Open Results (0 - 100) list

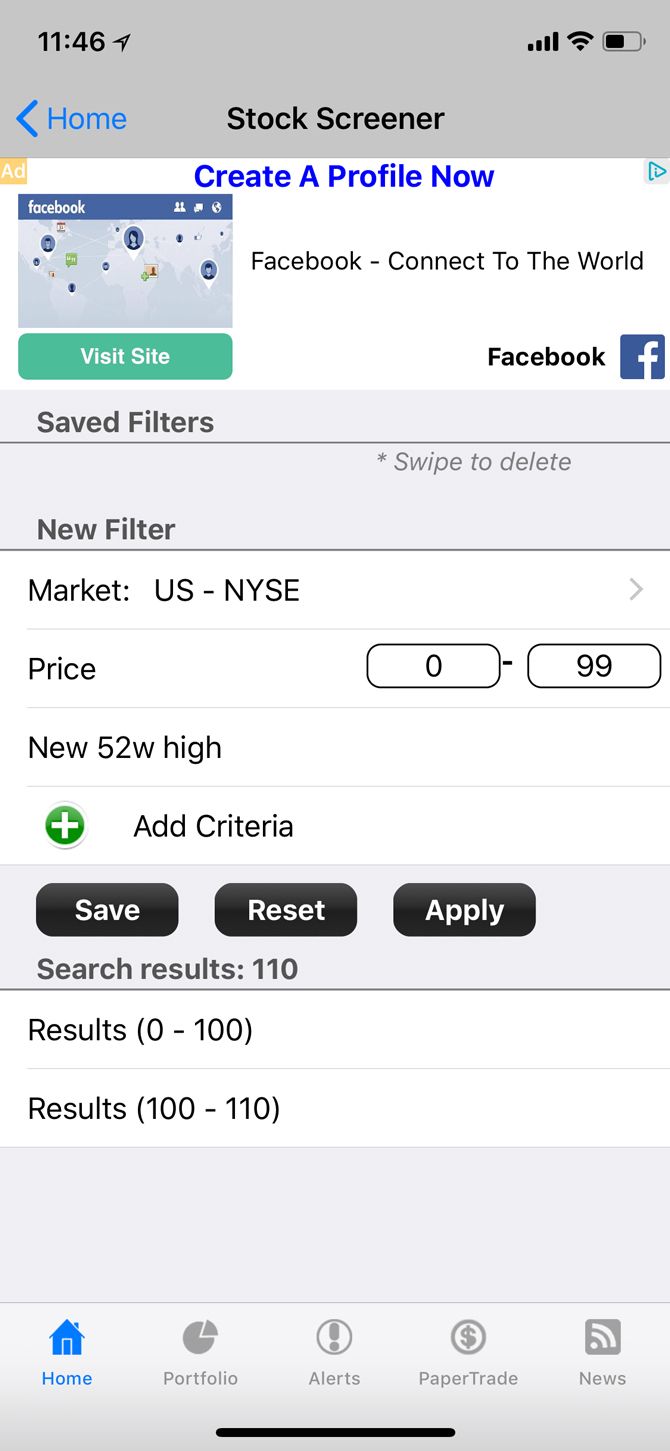[335, 1030]
